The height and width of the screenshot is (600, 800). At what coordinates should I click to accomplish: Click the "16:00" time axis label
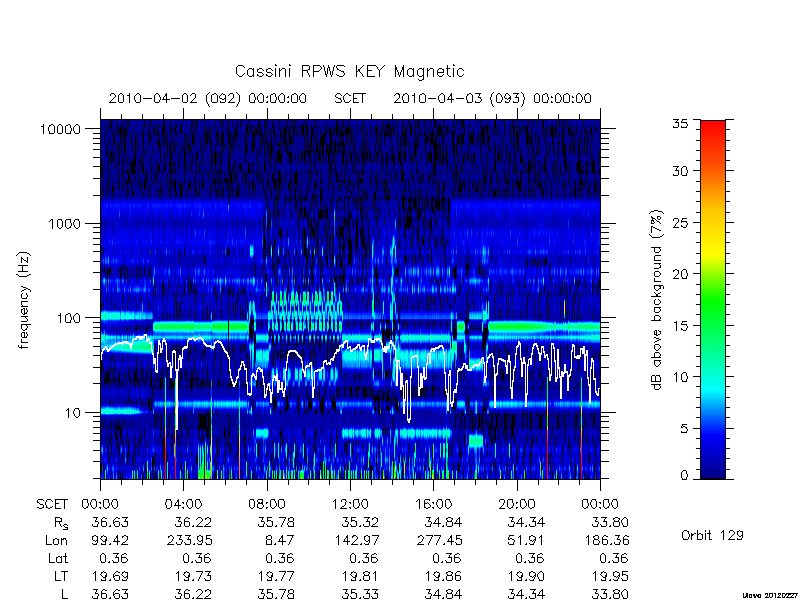point(433,505)
